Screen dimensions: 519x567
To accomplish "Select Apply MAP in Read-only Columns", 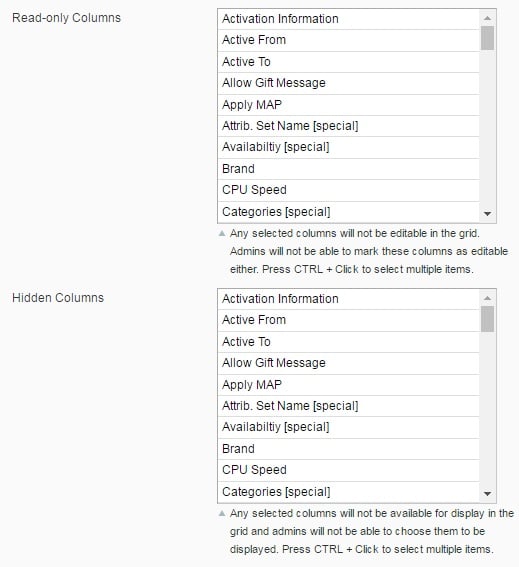I will (349, 105).
